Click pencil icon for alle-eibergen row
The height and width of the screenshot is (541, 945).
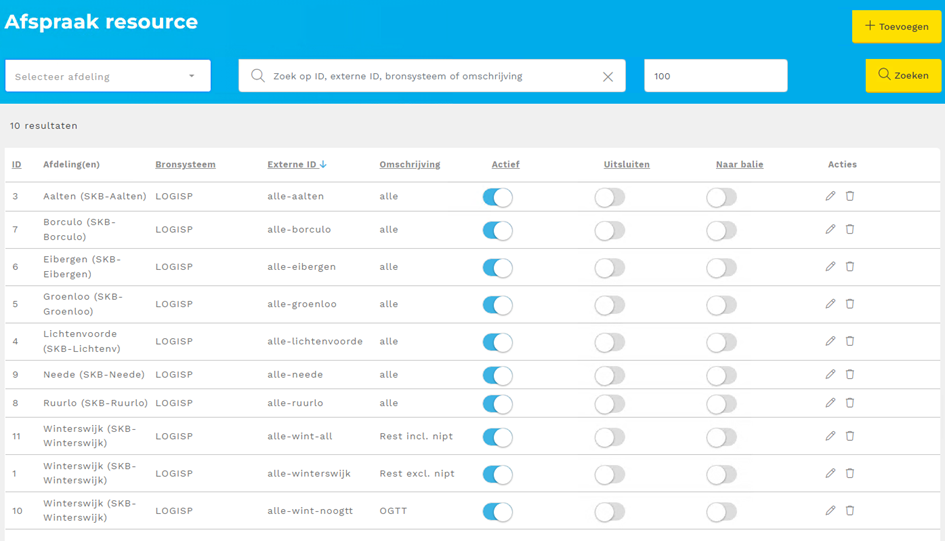pyautogui.click(x=830, y=267)
